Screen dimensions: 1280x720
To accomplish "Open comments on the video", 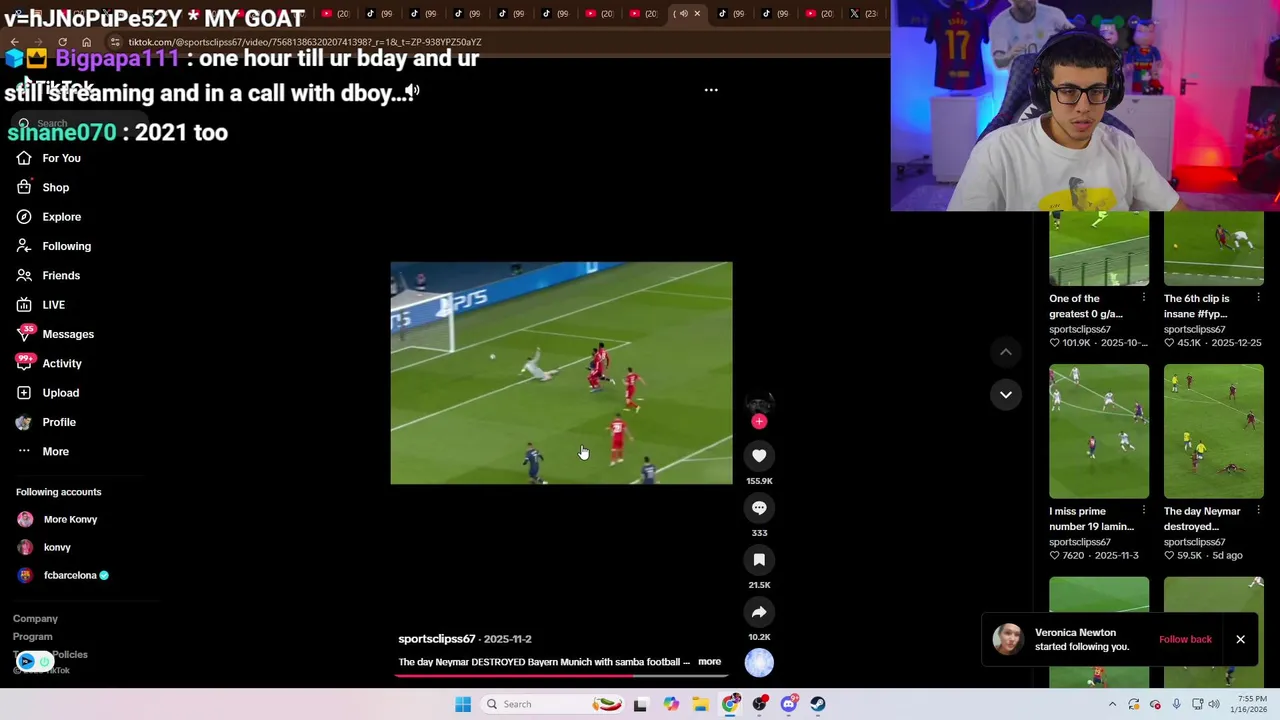I will click(759, 508).
